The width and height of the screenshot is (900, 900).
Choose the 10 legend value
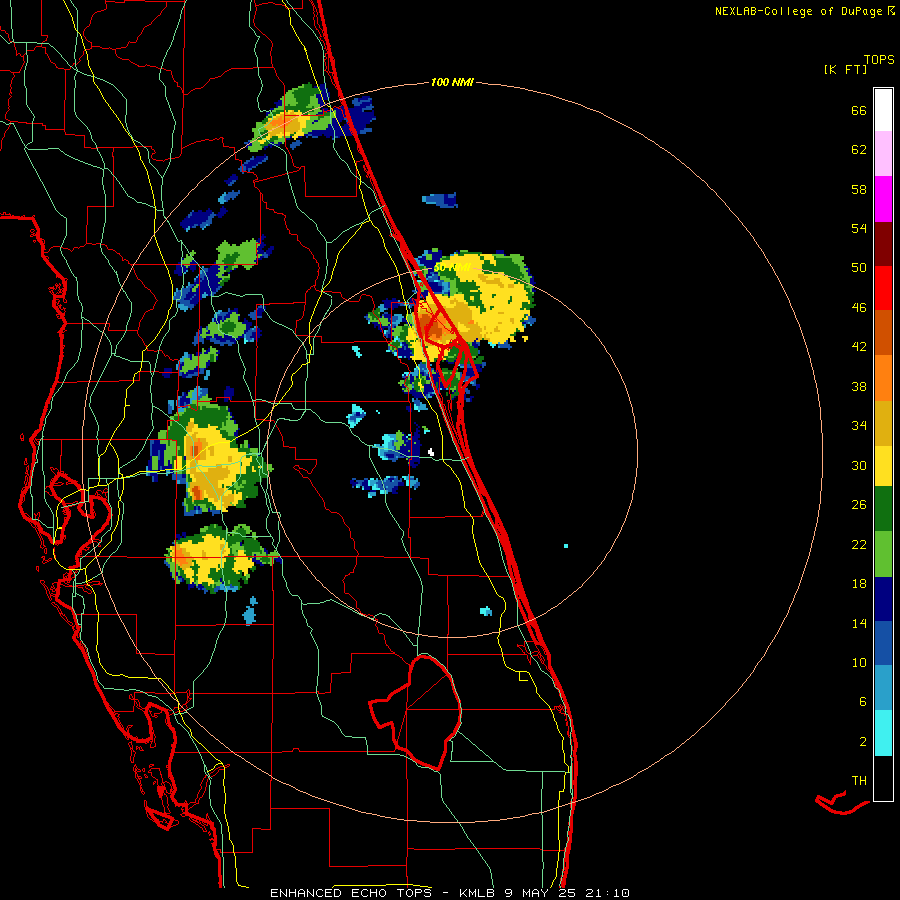[x=859, y=662]
